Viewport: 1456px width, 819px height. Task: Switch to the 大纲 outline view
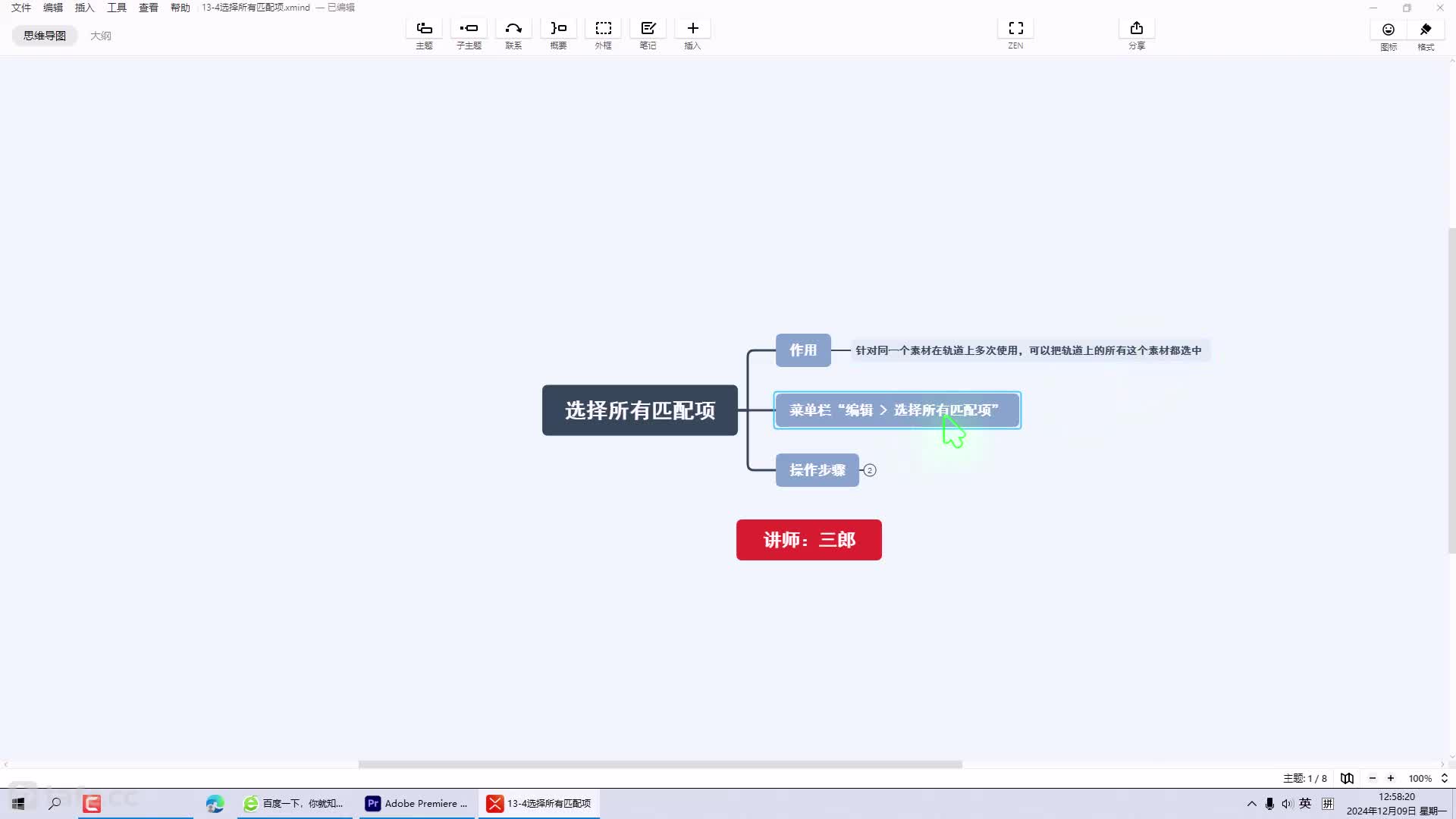101,36
